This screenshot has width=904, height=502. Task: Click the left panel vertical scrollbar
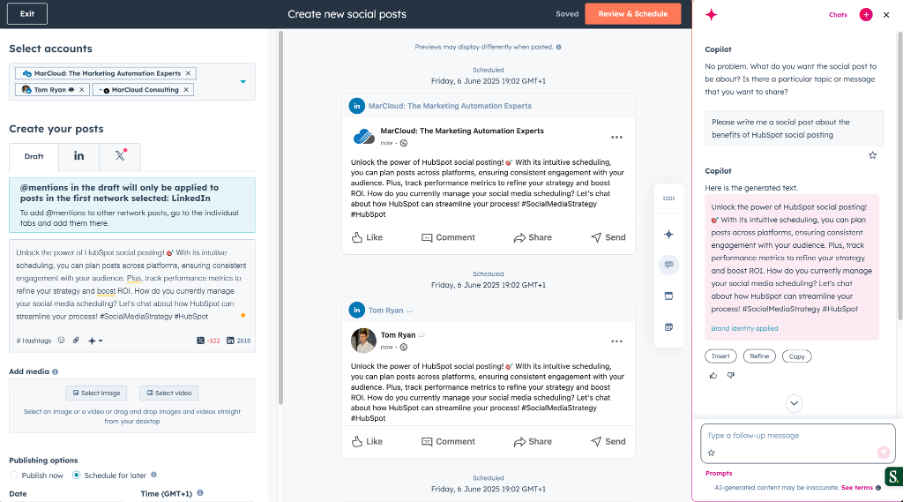coord(281,218)
